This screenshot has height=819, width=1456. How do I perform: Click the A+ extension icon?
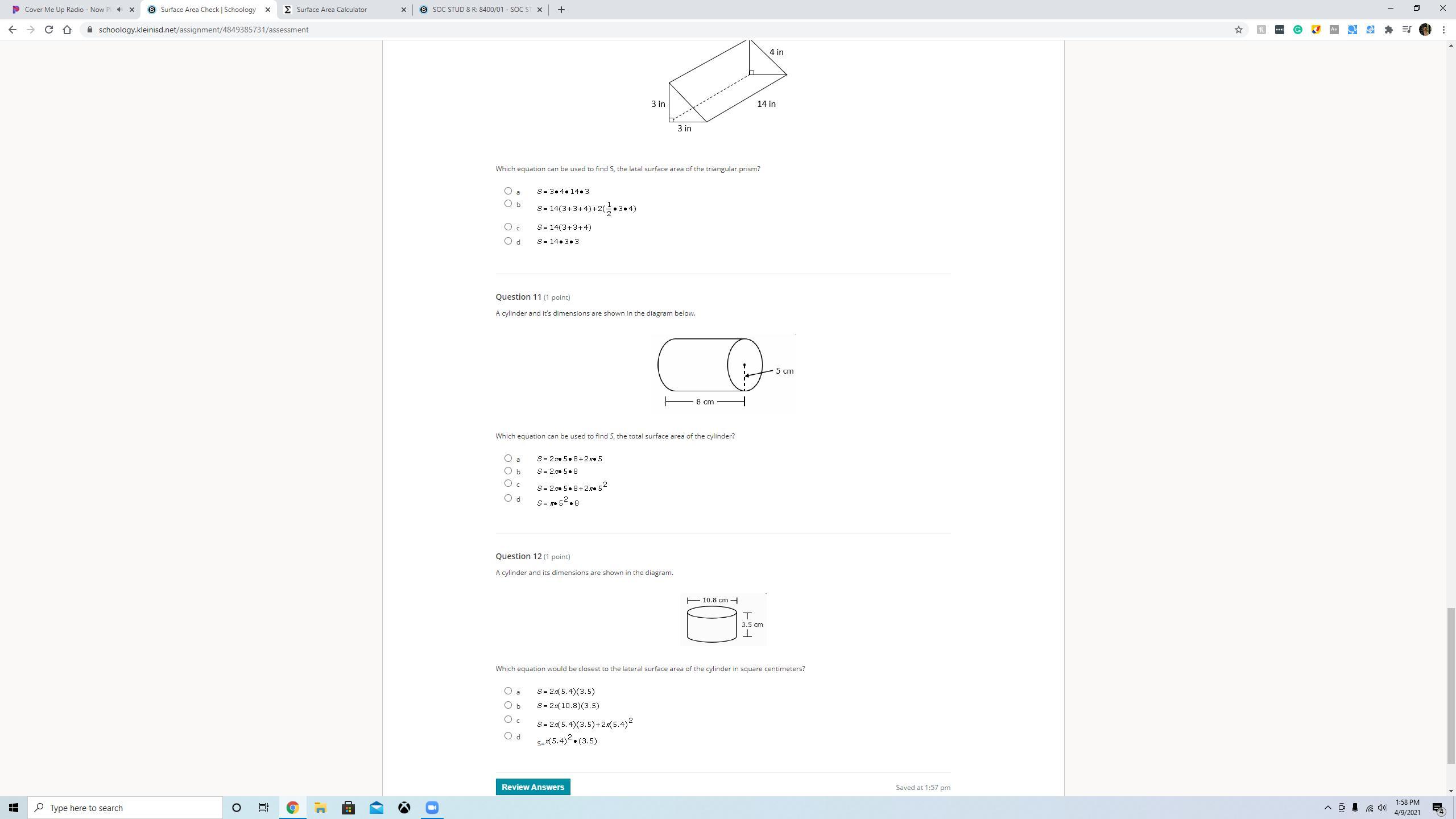click(x=1334, y=30)
